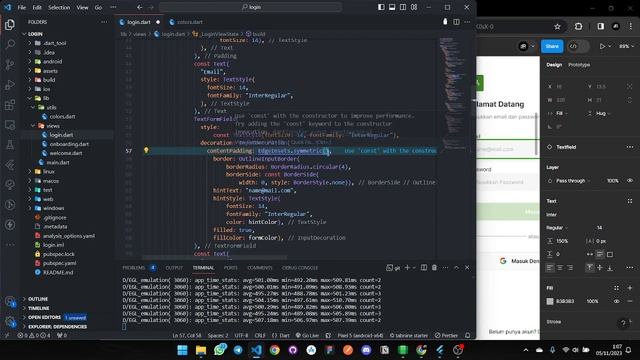Switch to Prototype tab in Figma
This screenshot has width=640, height=360.
point(579,65)
